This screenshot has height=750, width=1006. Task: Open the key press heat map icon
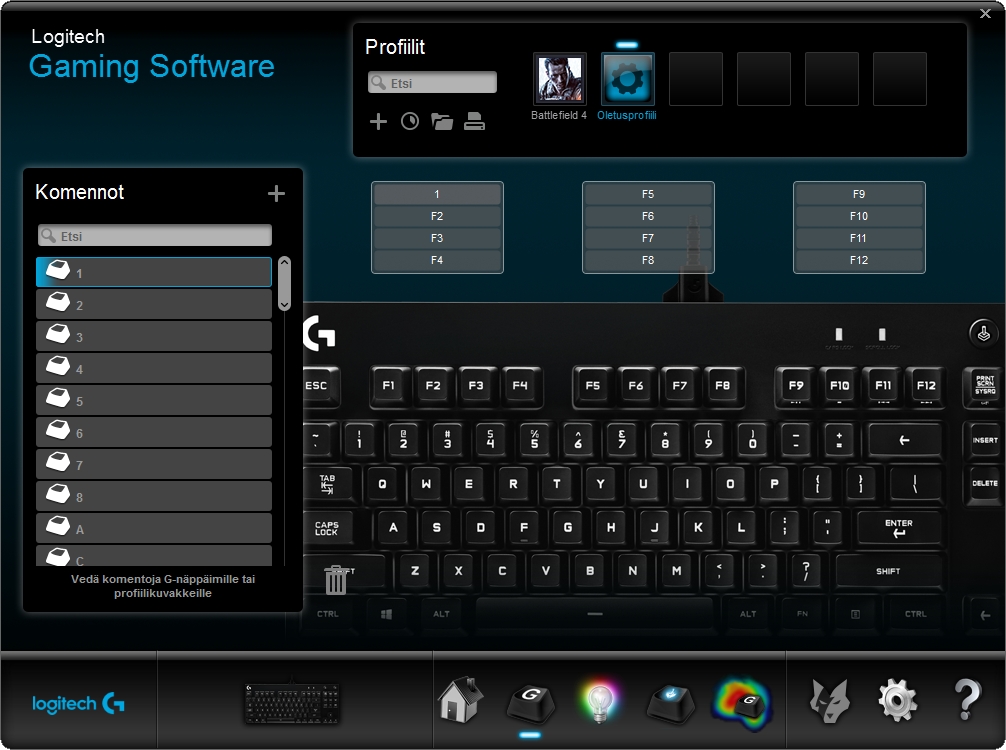click(742, 704)
